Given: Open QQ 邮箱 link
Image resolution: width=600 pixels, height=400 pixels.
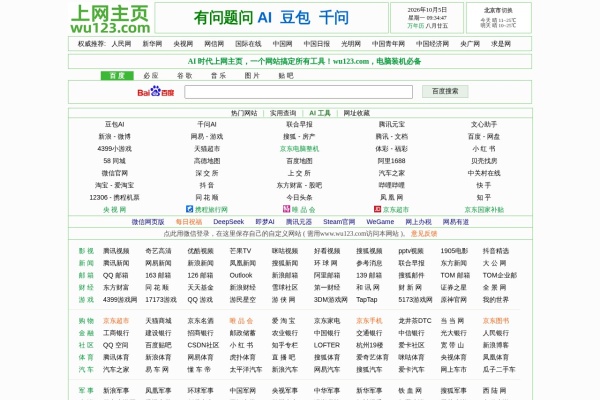Looking at the screenshot, I should (116, 276).
